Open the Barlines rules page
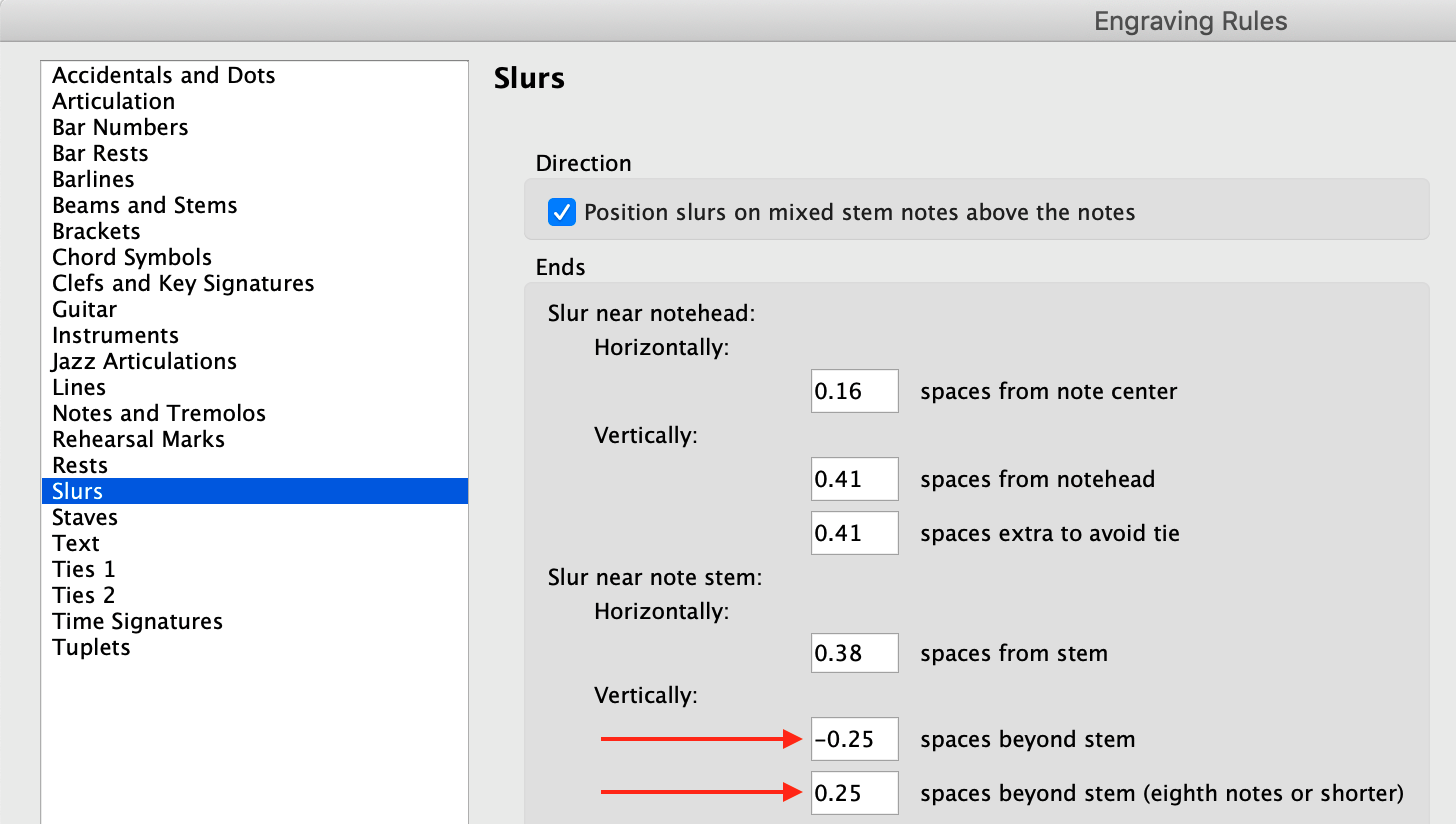 pyautogui.click(x=255, y=179)
